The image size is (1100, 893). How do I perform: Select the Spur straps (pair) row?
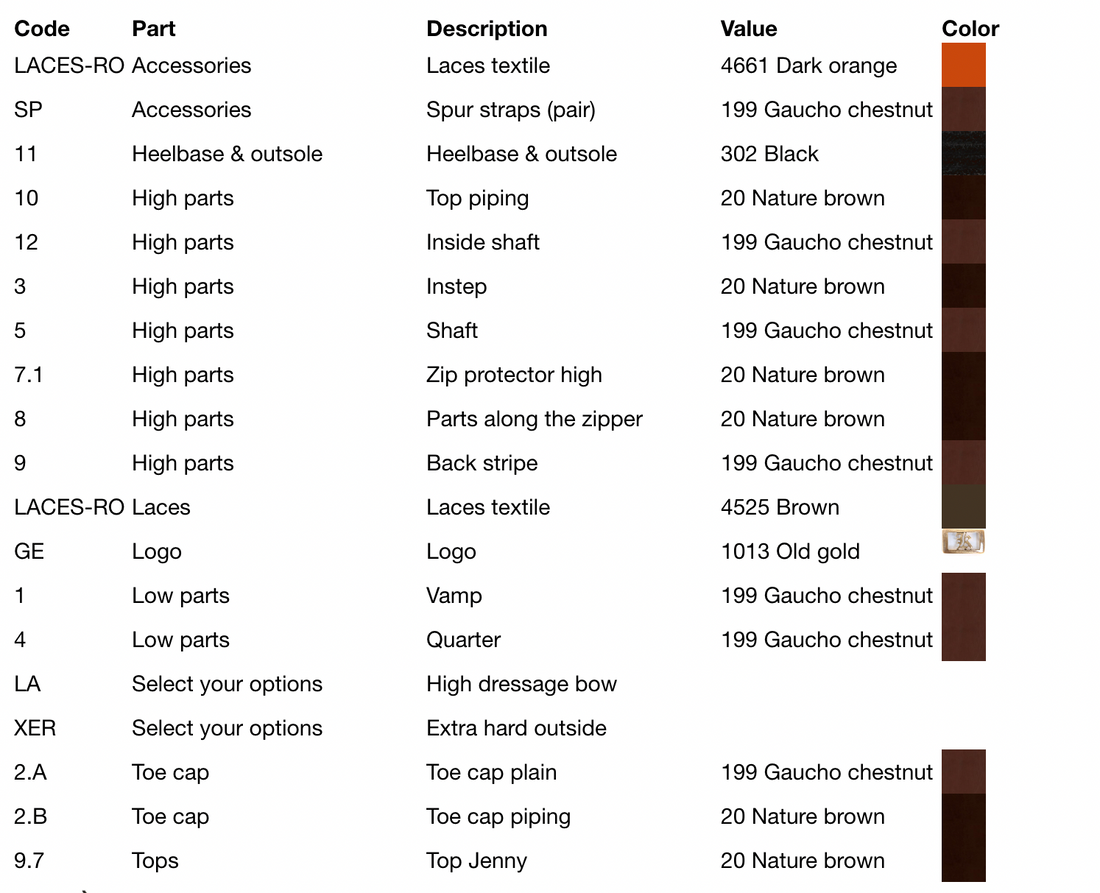point(499,109)
